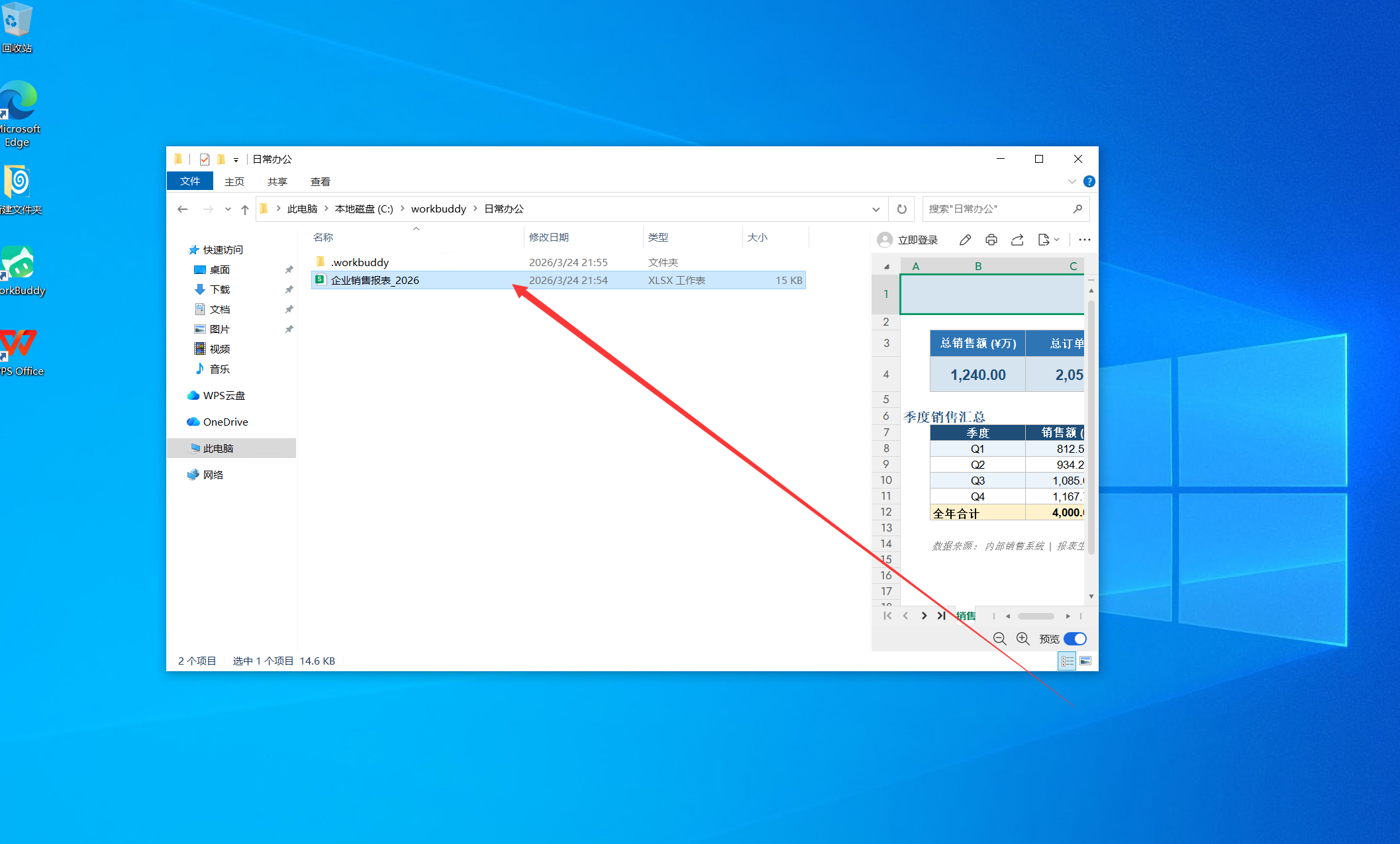Toggle the details view button in the status bar
Image resolution: width=1400 pixels, height=844 pixels.
coord(1067,661)
